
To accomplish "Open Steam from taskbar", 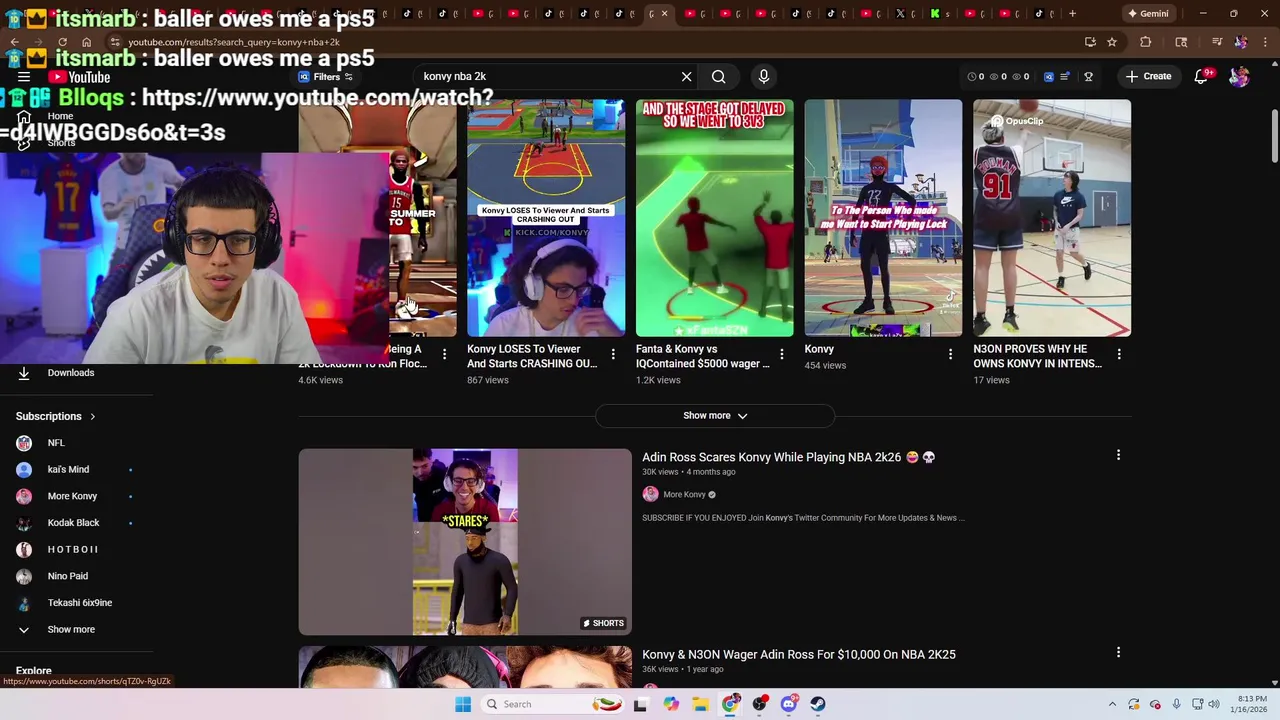I will point(818,704).
